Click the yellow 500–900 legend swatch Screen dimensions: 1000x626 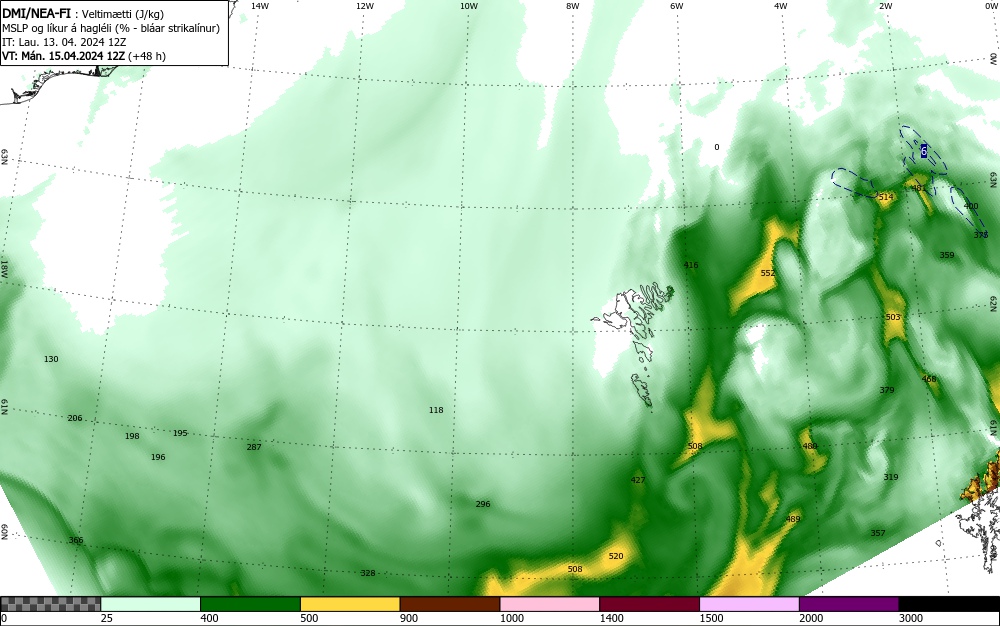coord(350,604)
